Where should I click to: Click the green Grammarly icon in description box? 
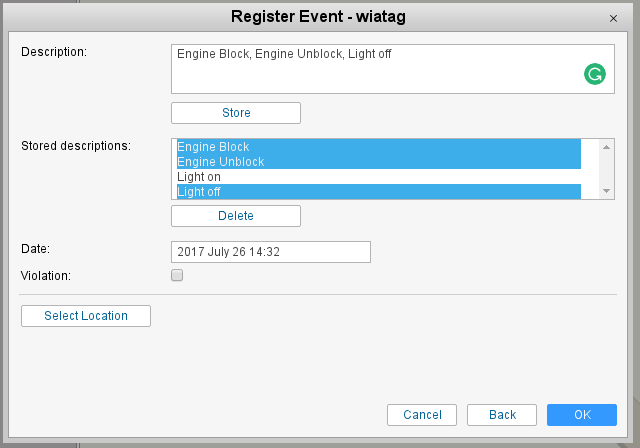coord(594,74)
